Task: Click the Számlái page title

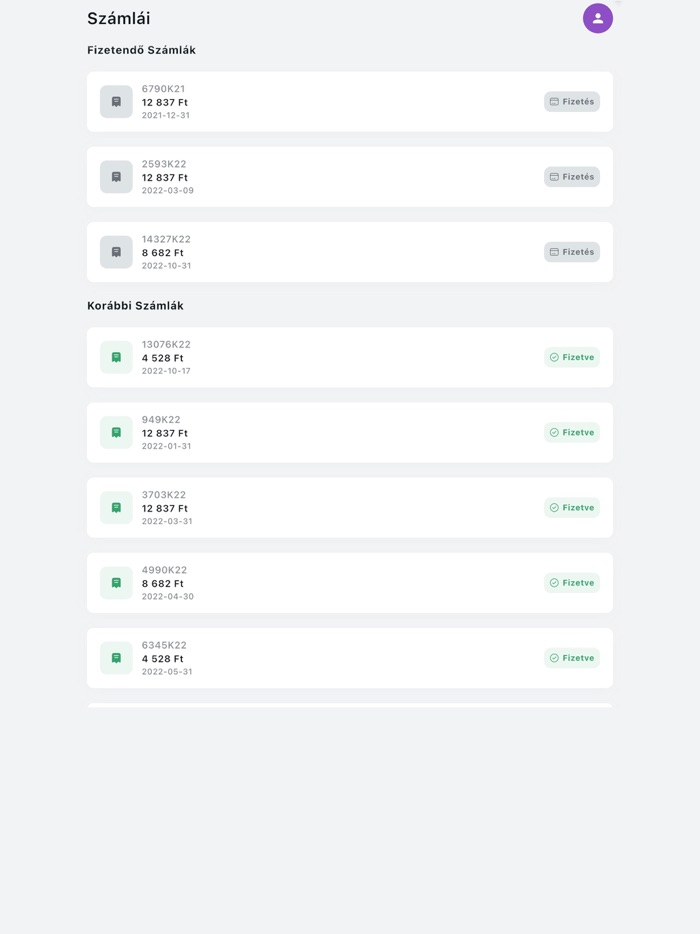Action: 119,18
